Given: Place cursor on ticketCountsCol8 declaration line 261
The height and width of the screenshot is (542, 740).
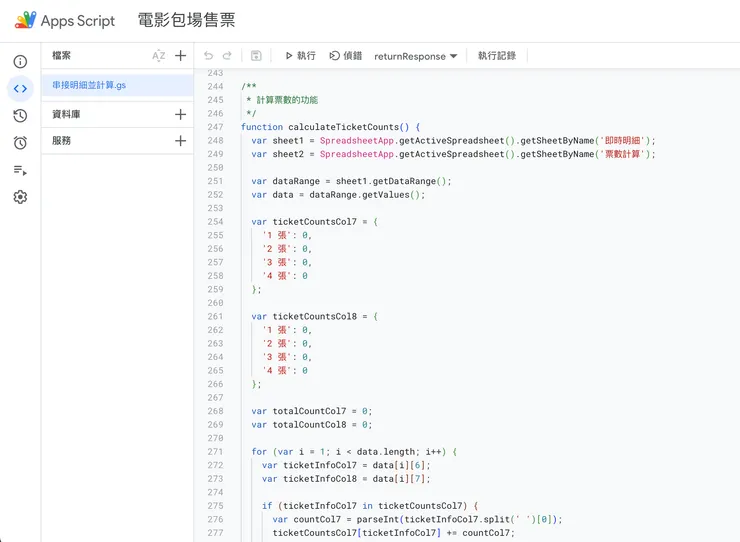Looking at the screenshot, I should [x=314, y=316].
